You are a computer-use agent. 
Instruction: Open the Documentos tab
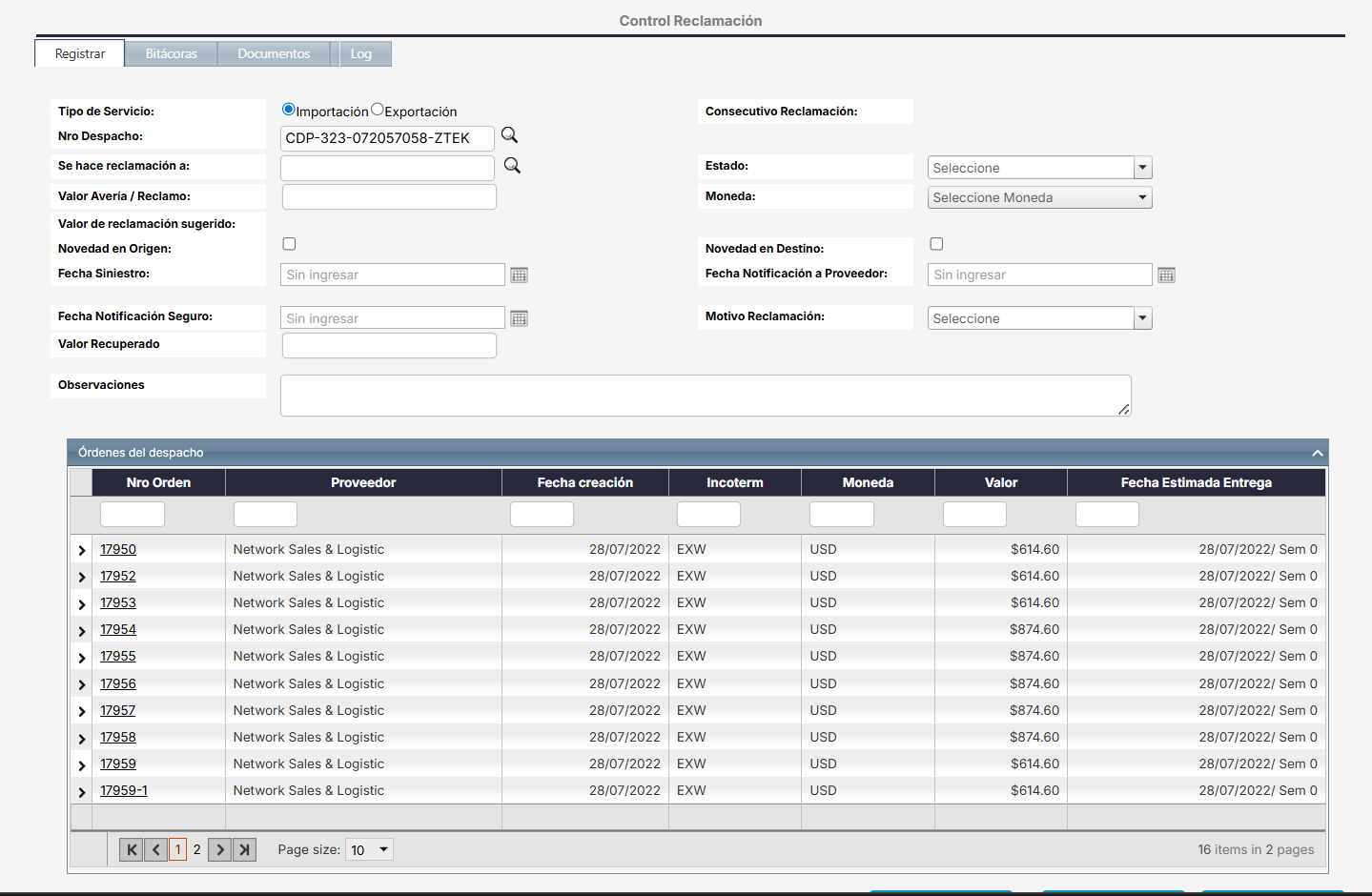click(x=274, y=54)
